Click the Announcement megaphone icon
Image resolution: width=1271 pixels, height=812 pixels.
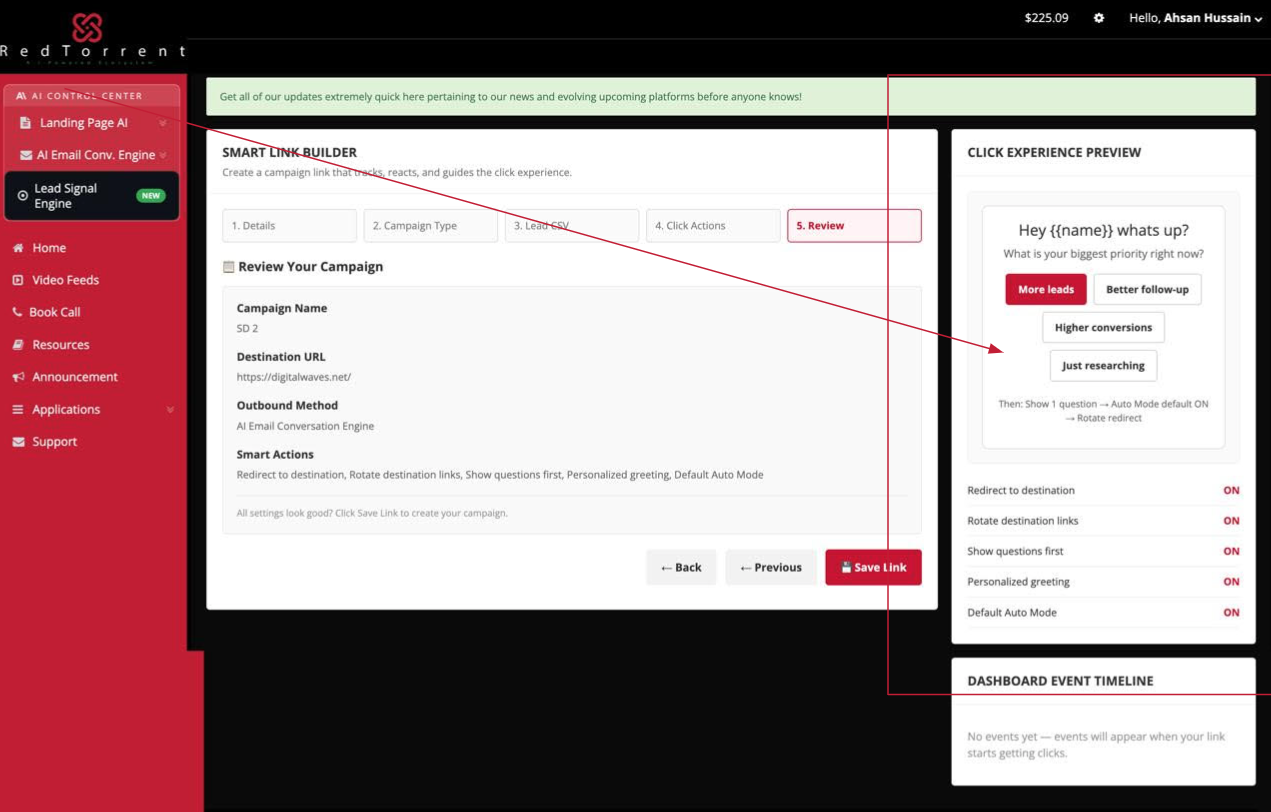(18, 377)
